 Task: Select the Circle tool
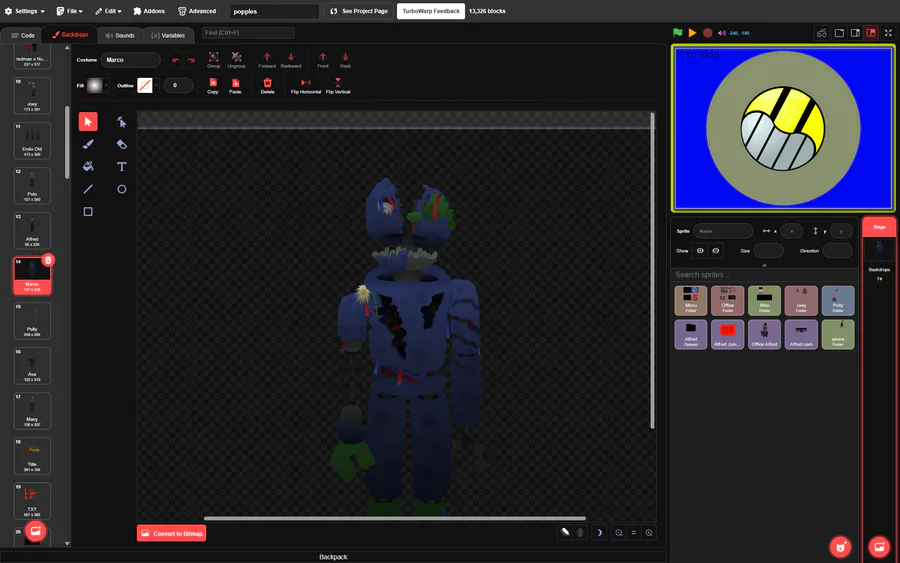122,189
